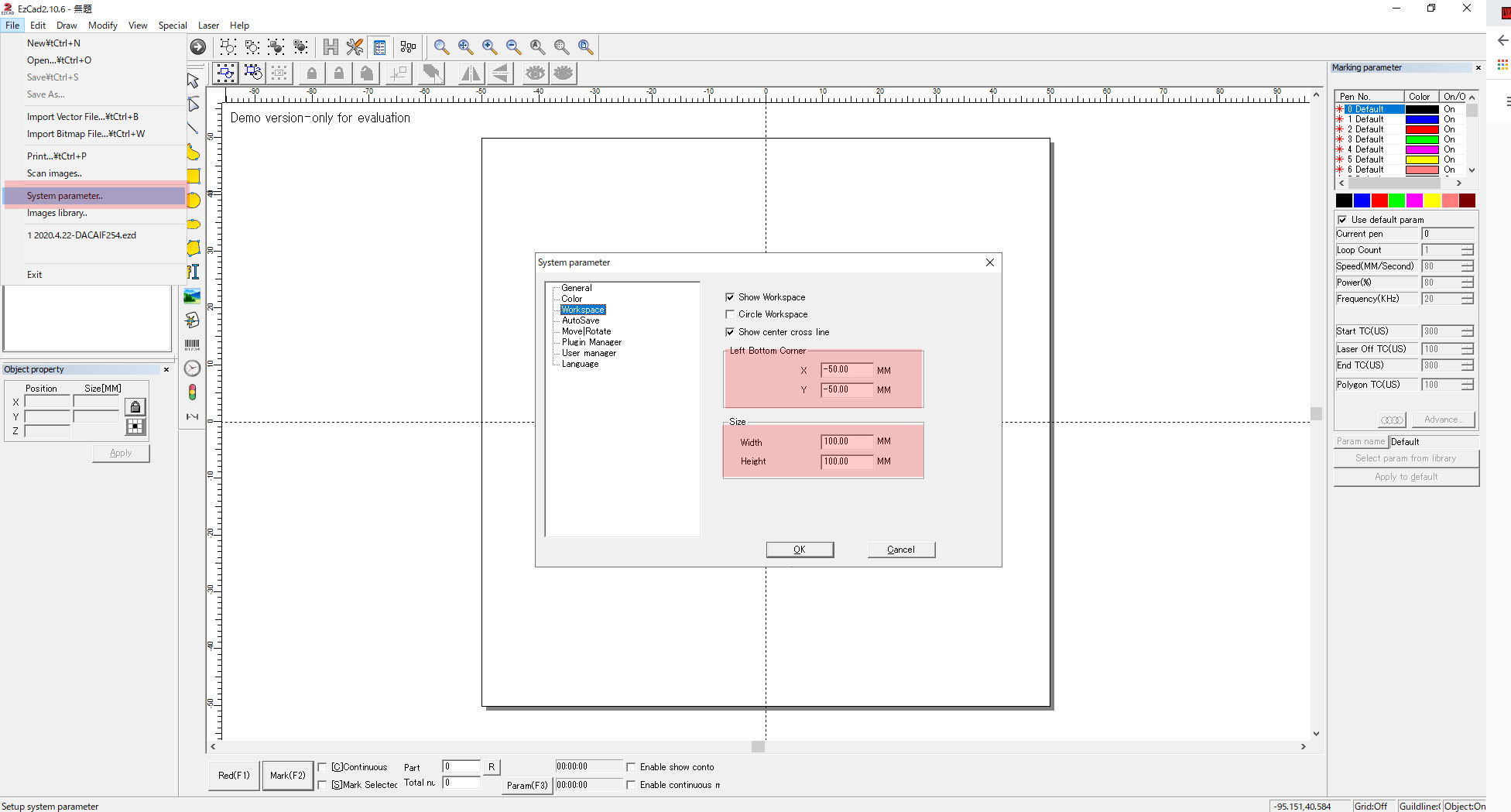Click the Zoom out magnifier

tap(513, 47)
